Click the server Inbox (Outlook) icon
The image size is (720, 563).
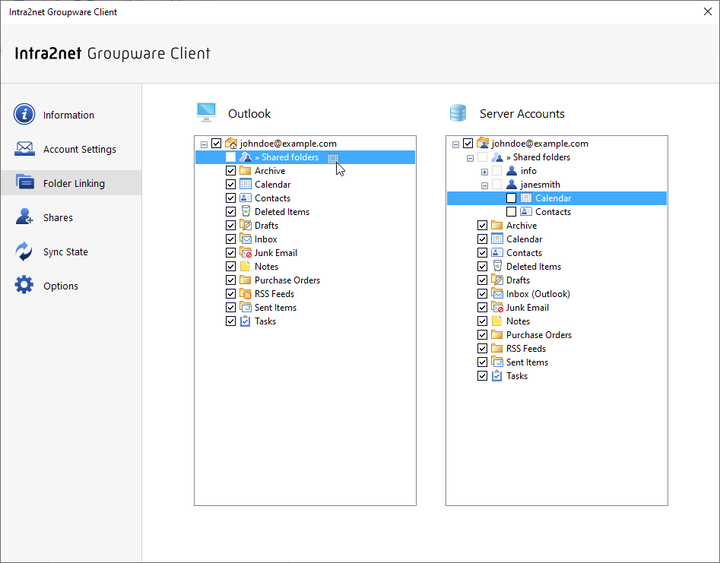497,293
